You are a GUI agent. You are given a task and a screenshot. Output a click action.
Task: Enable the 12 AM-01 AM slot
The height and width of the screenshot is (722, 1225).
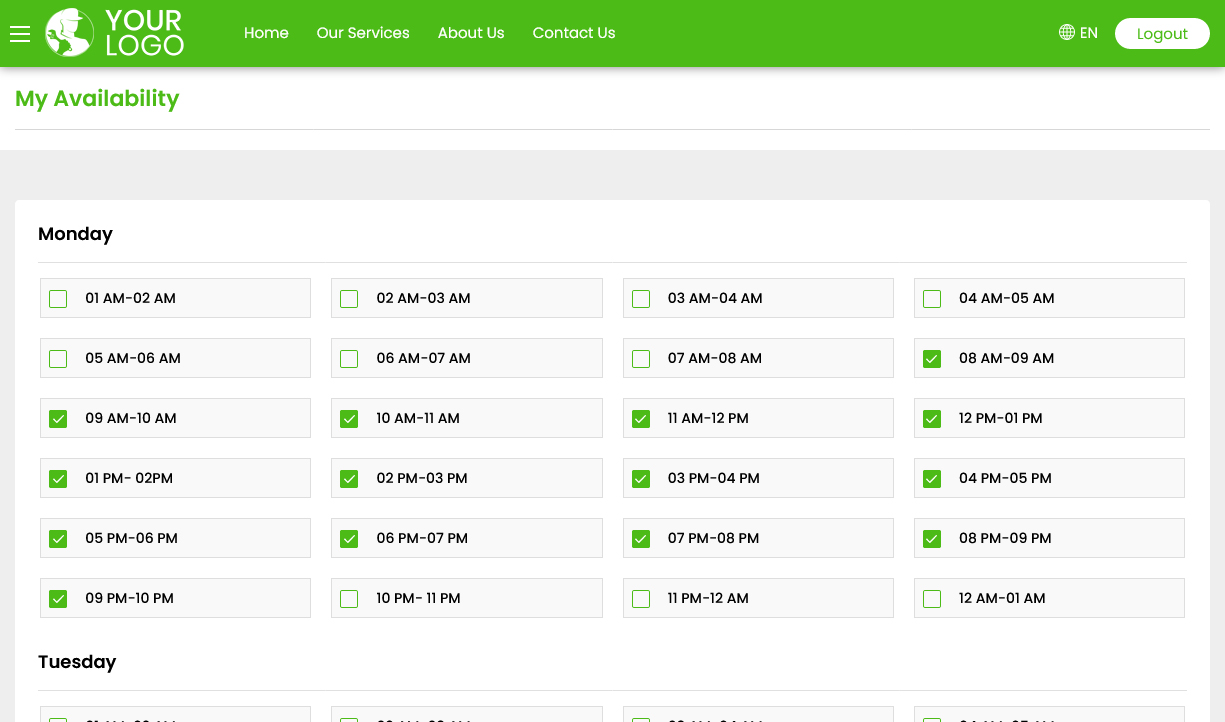coord(931,598)
